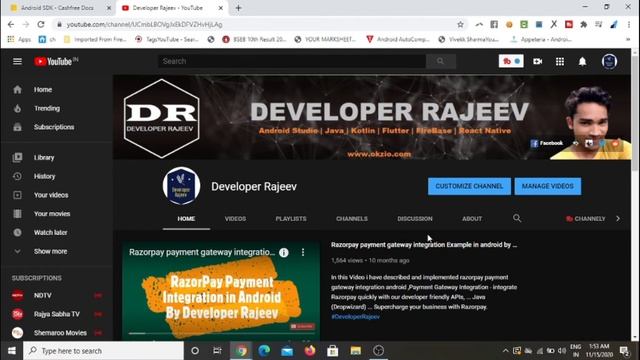Open the account avatar menu
640x360 pixels.
point(609,62)
